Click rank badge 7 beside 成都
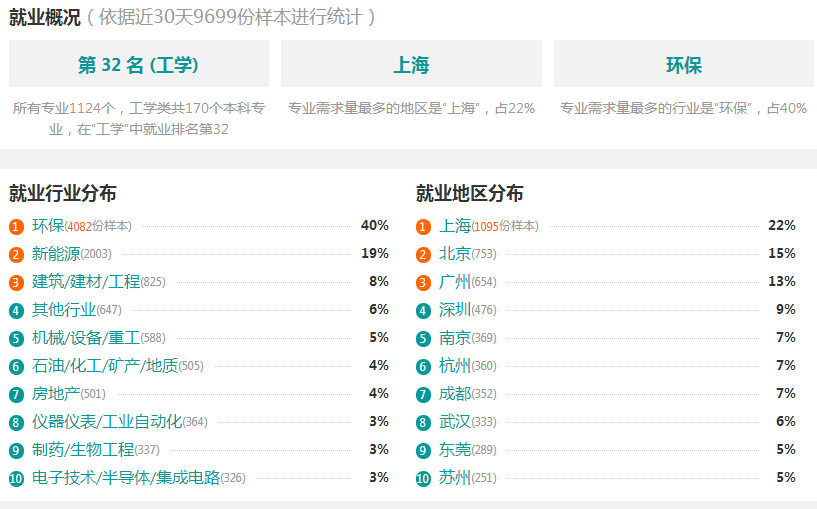 (423, 395)
